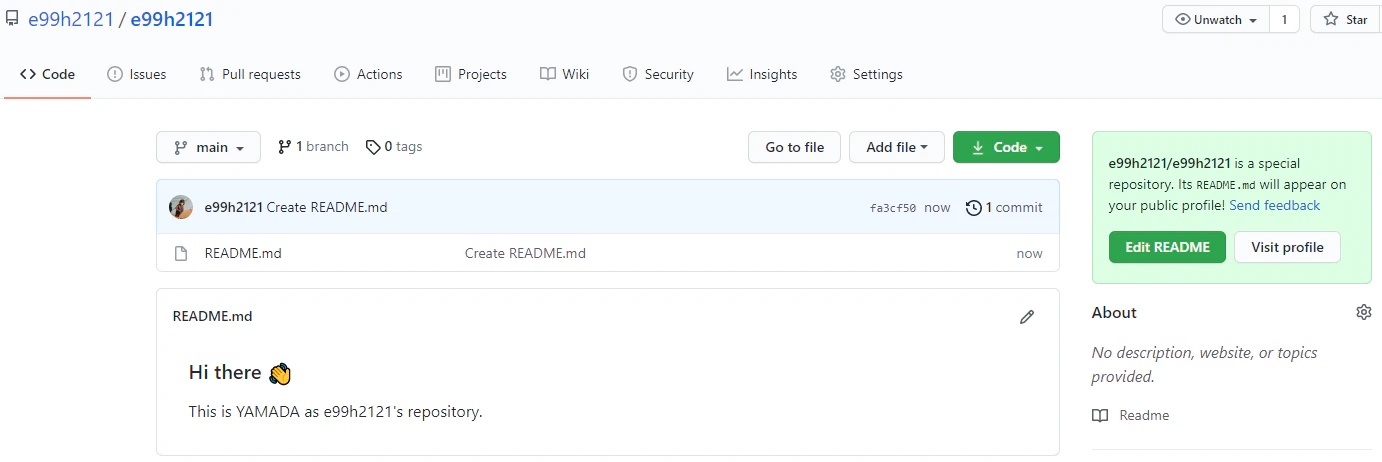Go to the Pull requests tab
1382x462 pixels.
tap(250, 74)
